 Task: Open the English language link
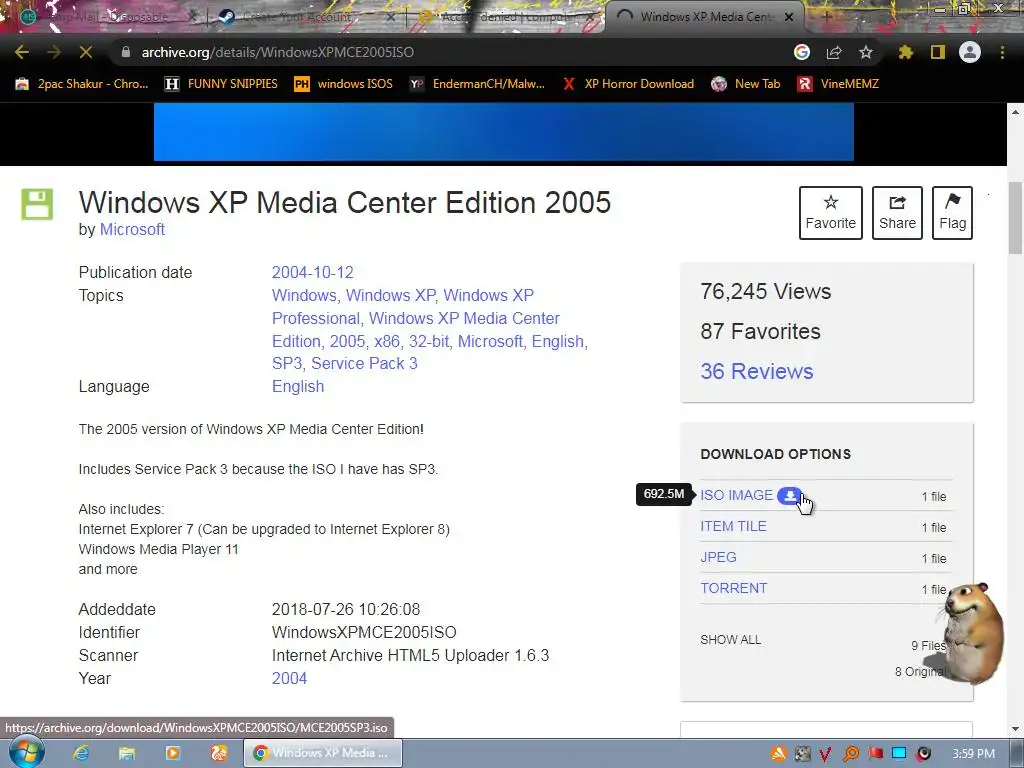pos(298,387)
